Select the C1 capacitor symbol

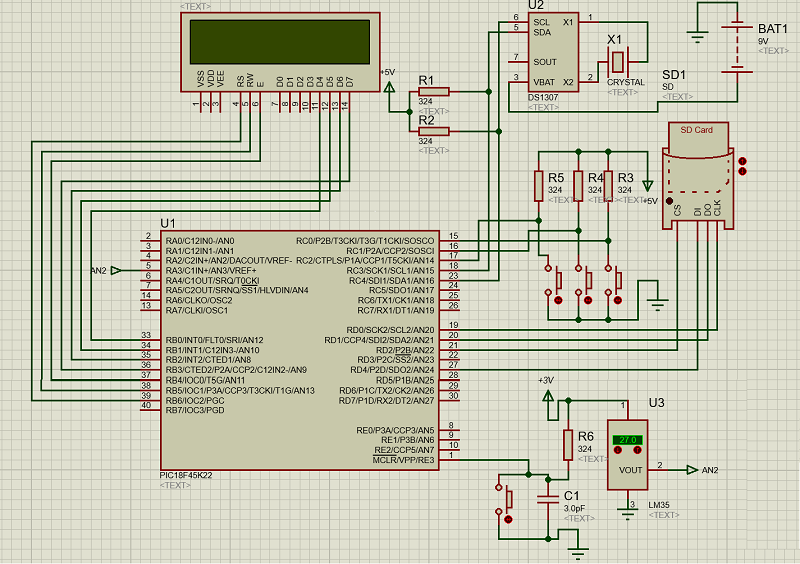(548, 496)
